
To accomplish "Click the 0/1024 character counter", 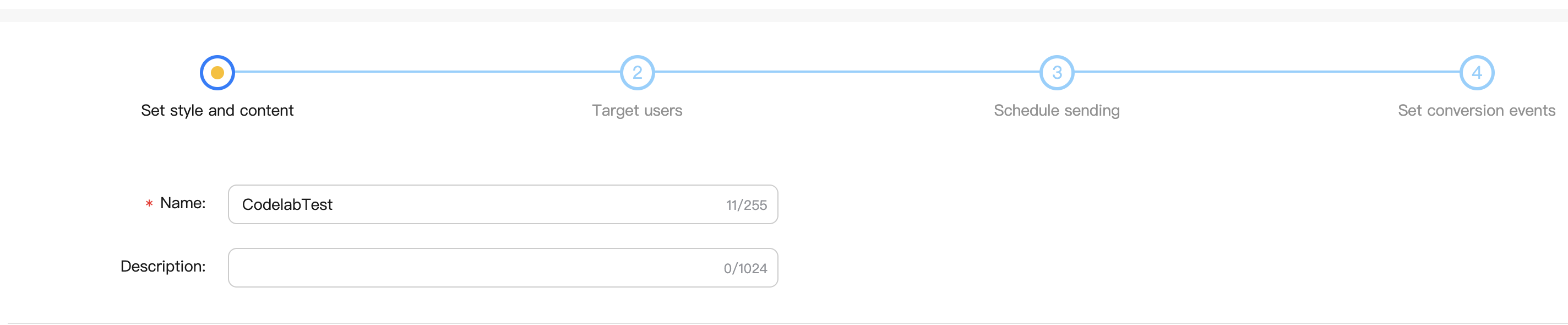I will tap(745, 268).
